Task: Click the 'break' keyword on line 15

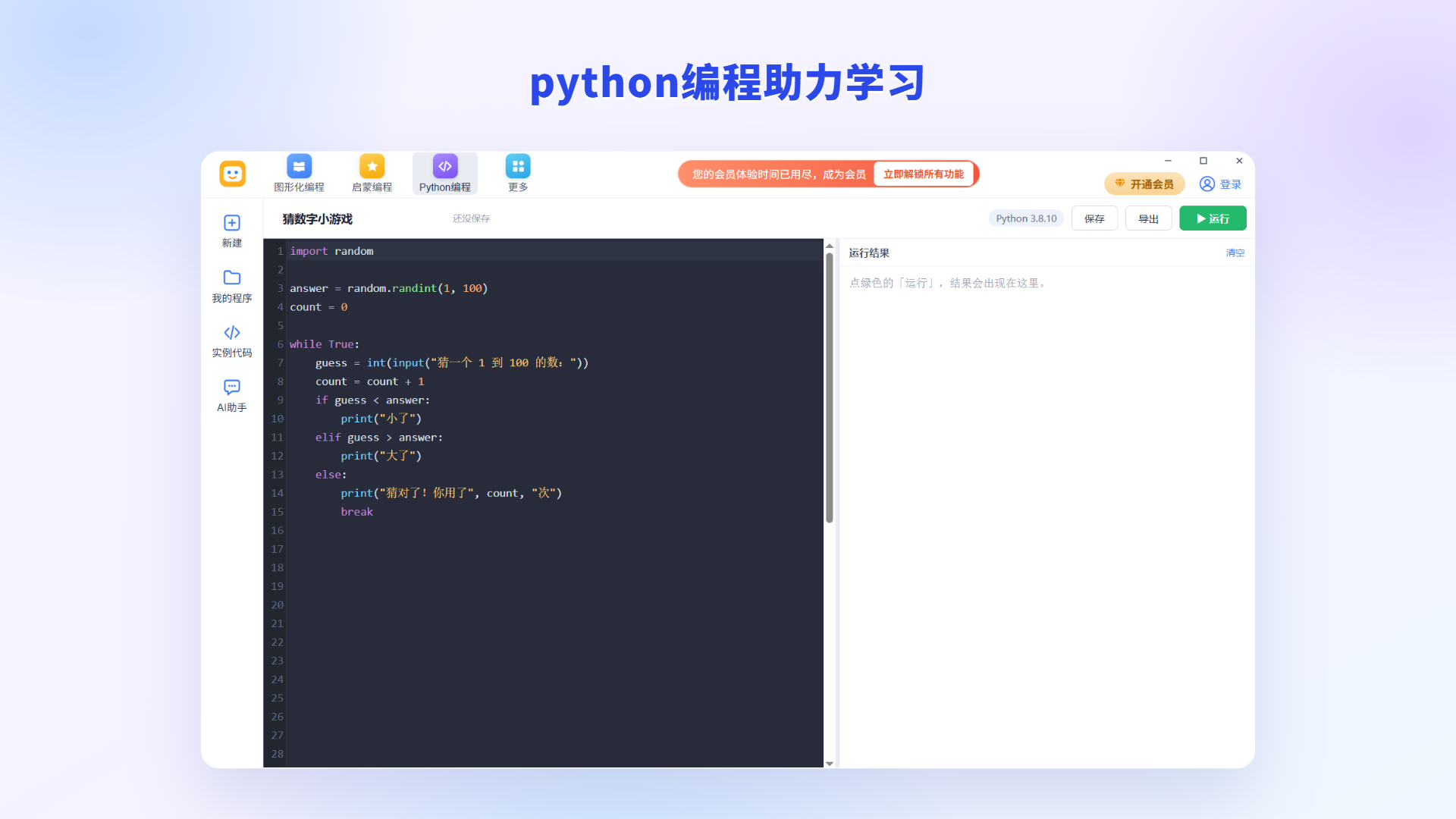Action: pyautogui.click(x=356, y=512)
